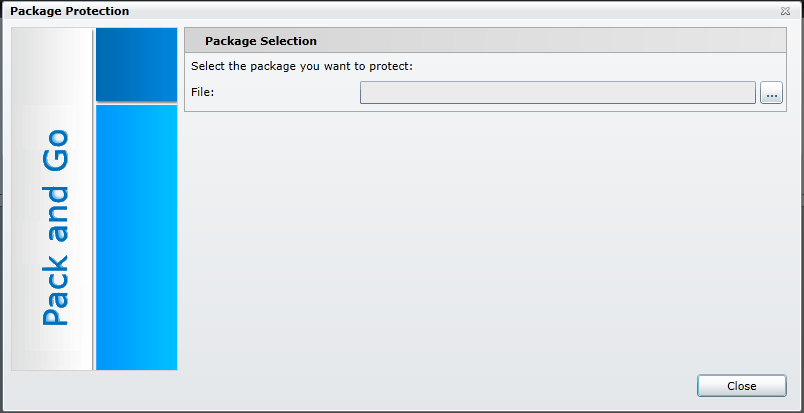Click the "Package Protection" window title
804x413 pixels.
69,11
